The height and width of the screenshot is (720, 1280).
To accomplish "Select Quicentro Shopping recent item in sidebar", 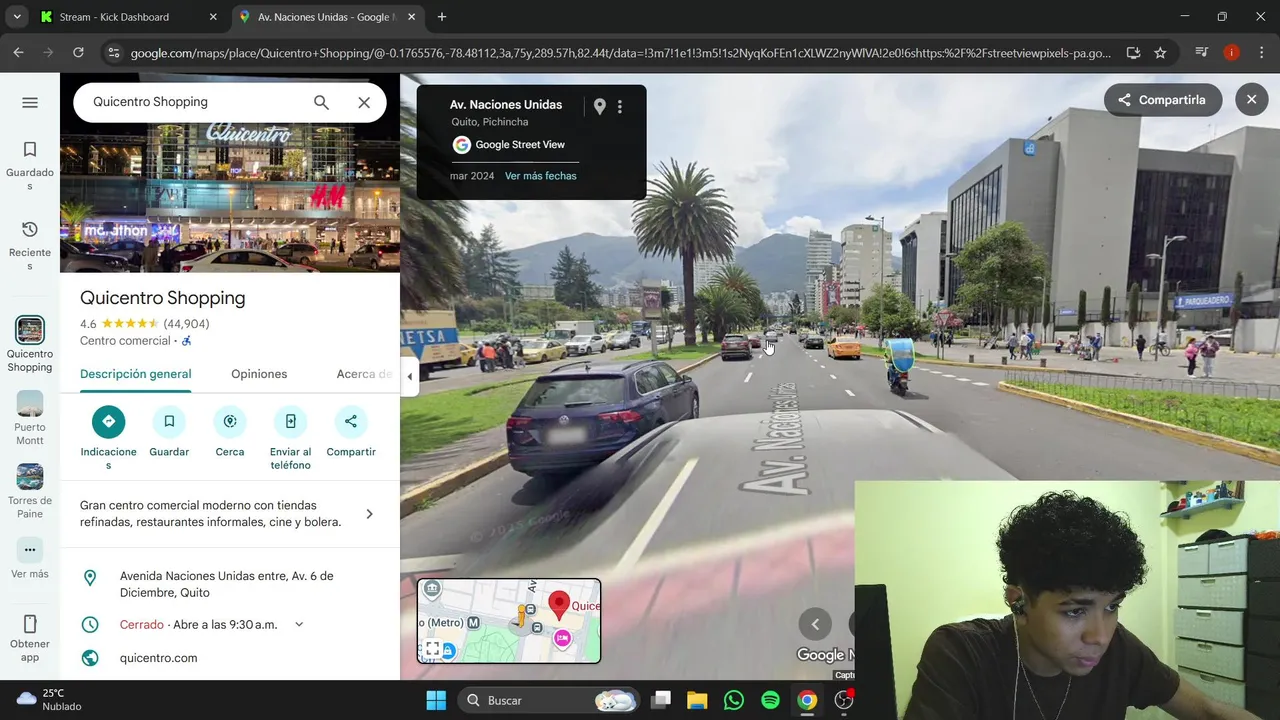I will 30,344.
